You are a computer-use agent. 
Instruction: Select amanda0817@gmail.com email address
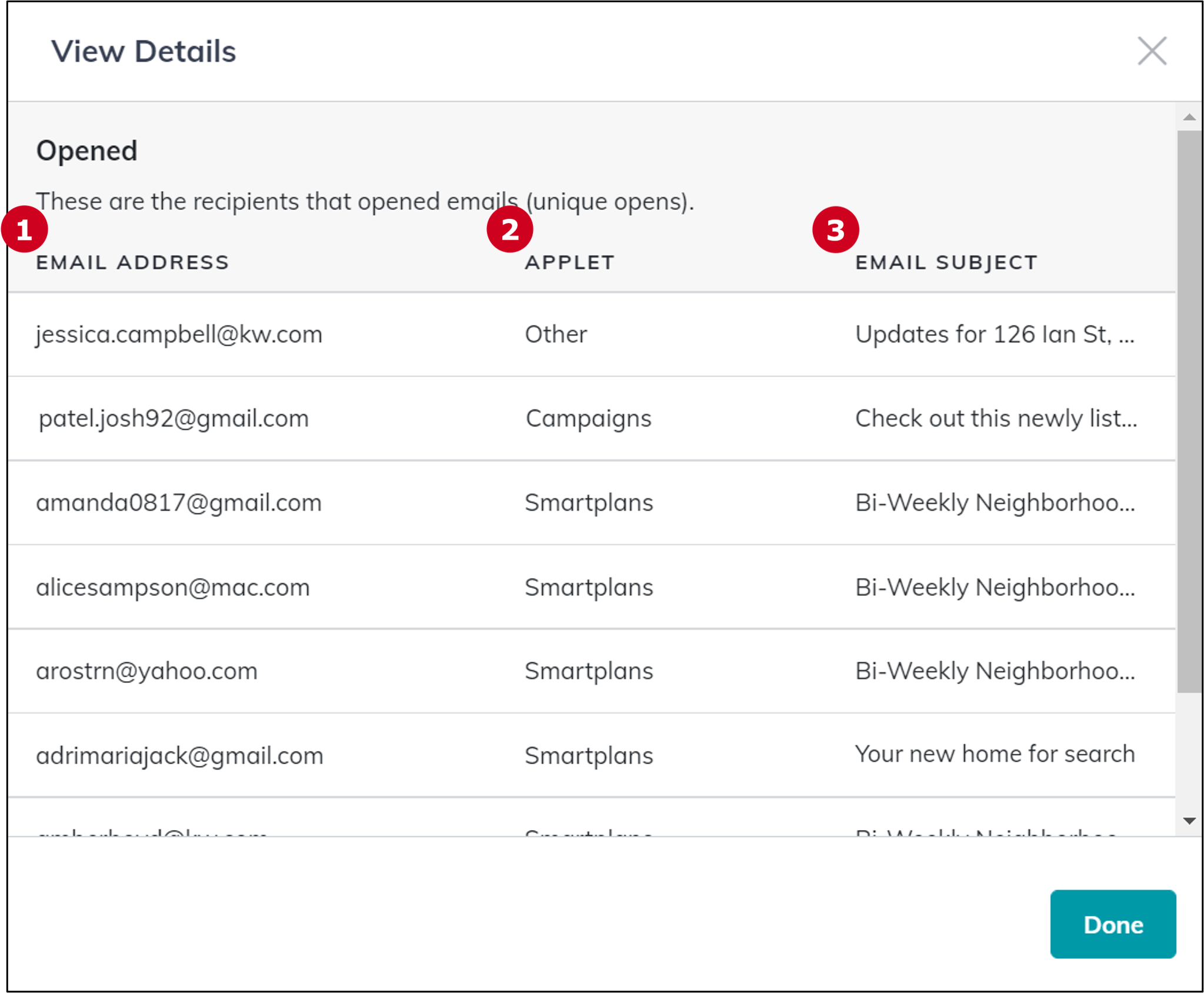[179, 503]
